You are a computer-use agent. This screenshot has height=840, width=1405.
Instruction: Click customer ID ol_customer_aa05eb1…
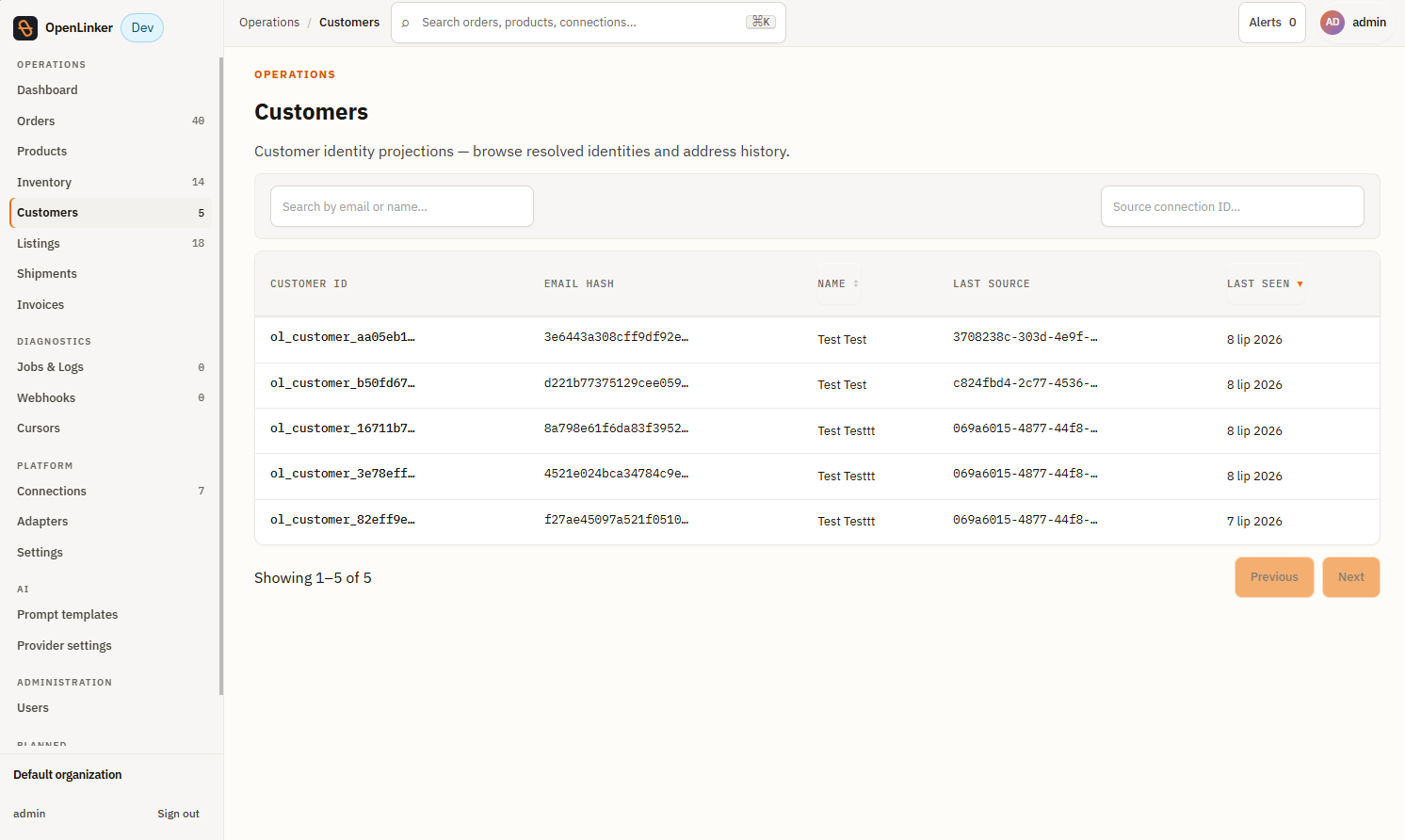(343, 337)
